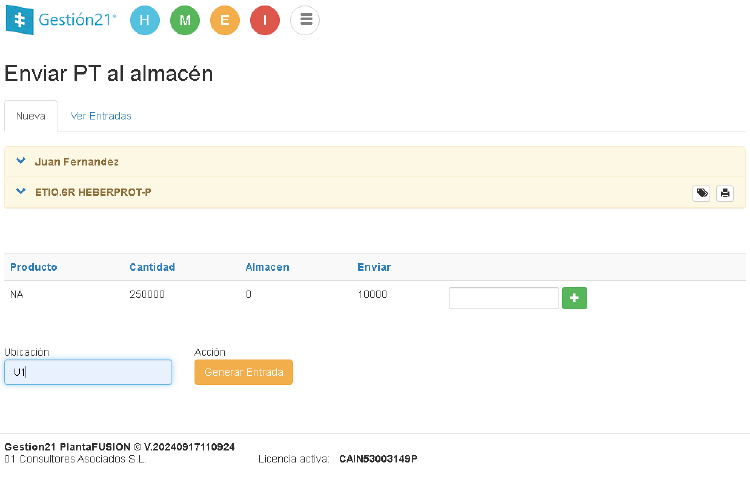Image resolution: width=750 pixels, height=485 pixels.
Task: Click the red I circle icon
Action: click(265, 20)
